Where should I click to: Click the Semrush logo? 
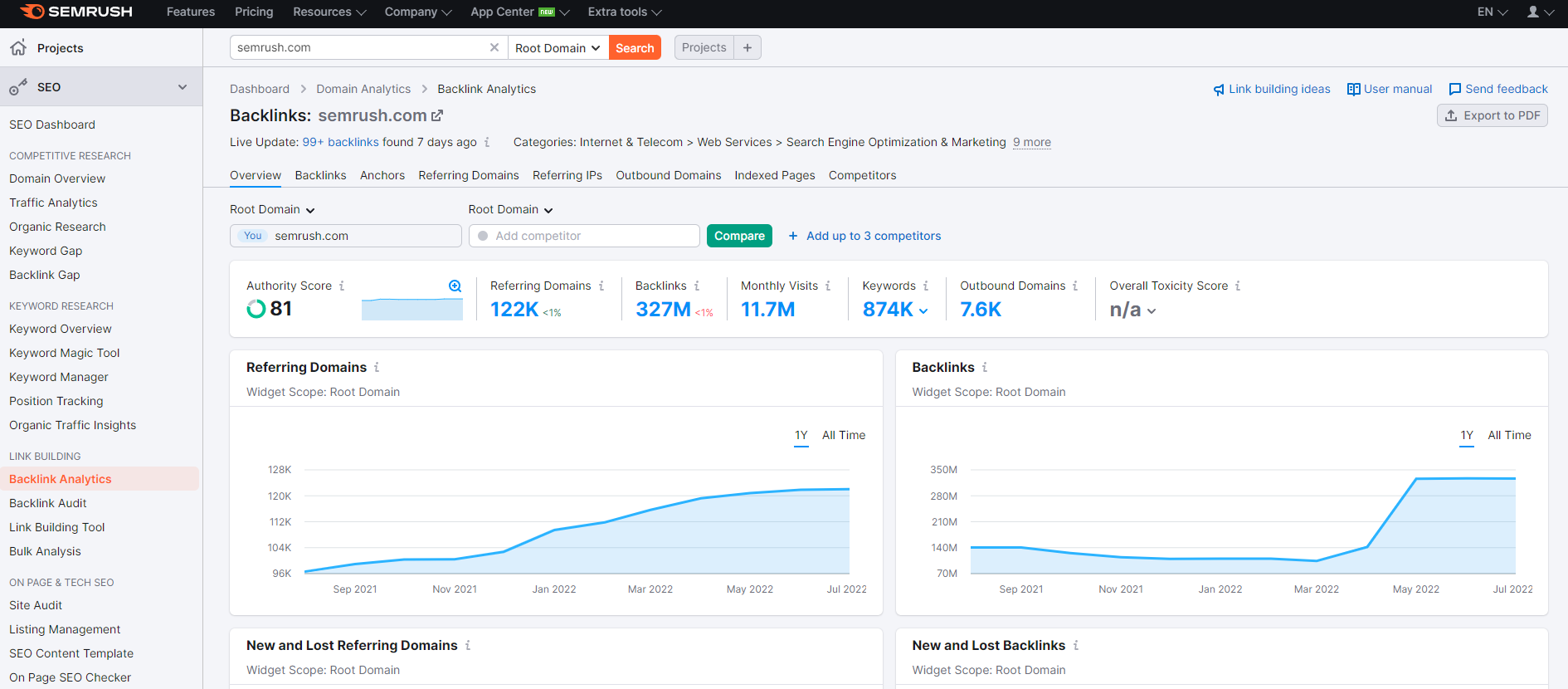point(76,12)
